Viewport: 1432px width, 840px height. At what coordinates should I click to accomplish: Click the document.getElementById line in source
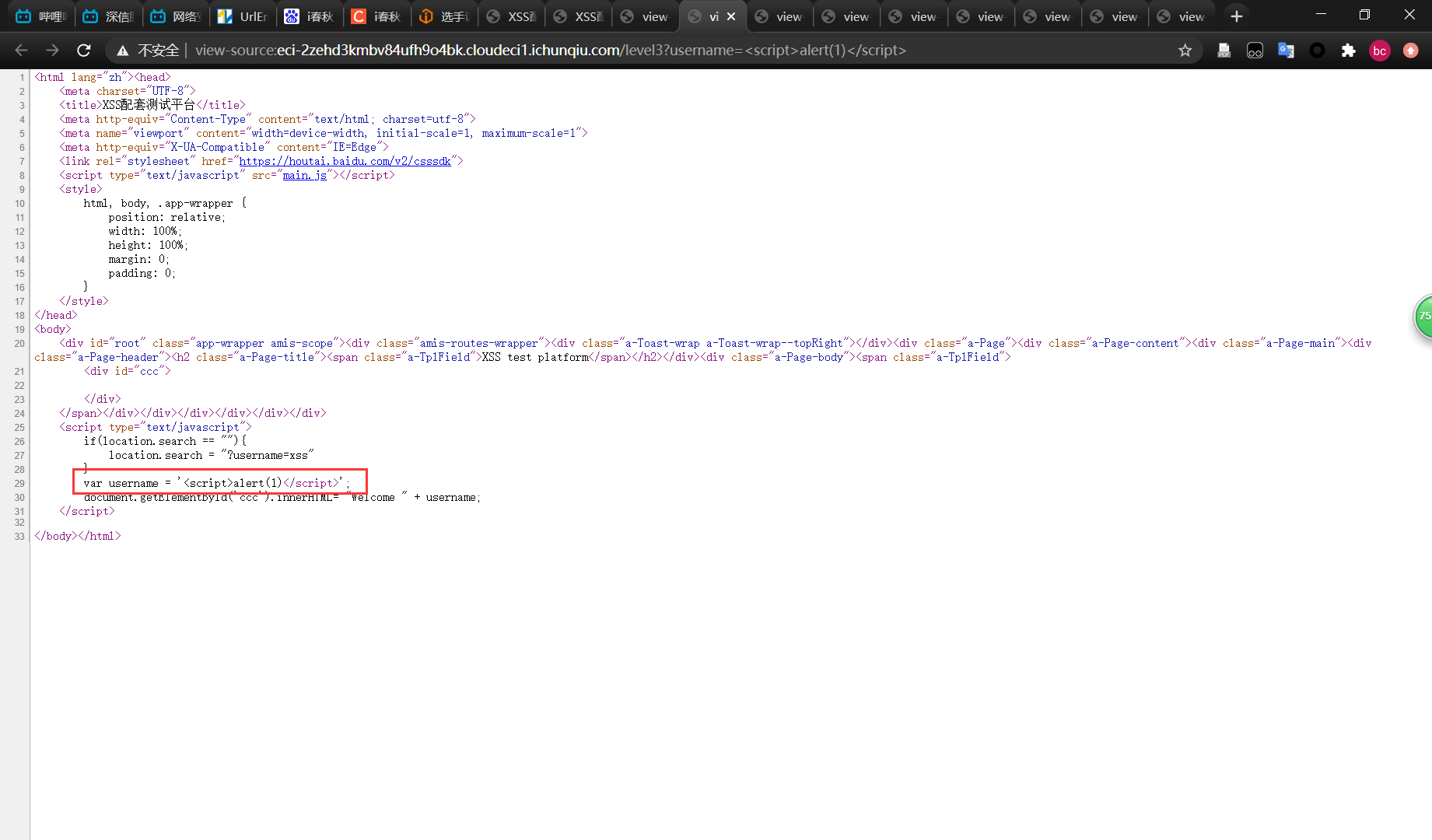click(x=282, y=498)
